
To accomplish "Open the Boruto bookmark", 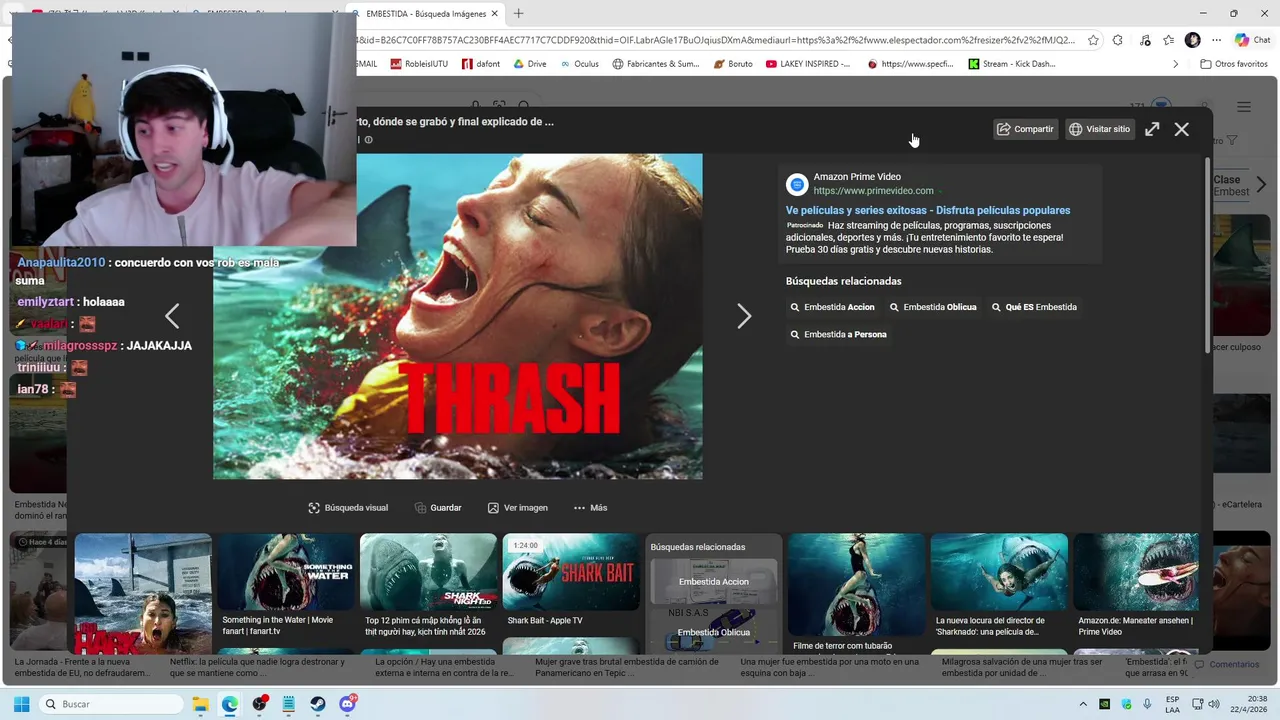I will pos(733,64).
